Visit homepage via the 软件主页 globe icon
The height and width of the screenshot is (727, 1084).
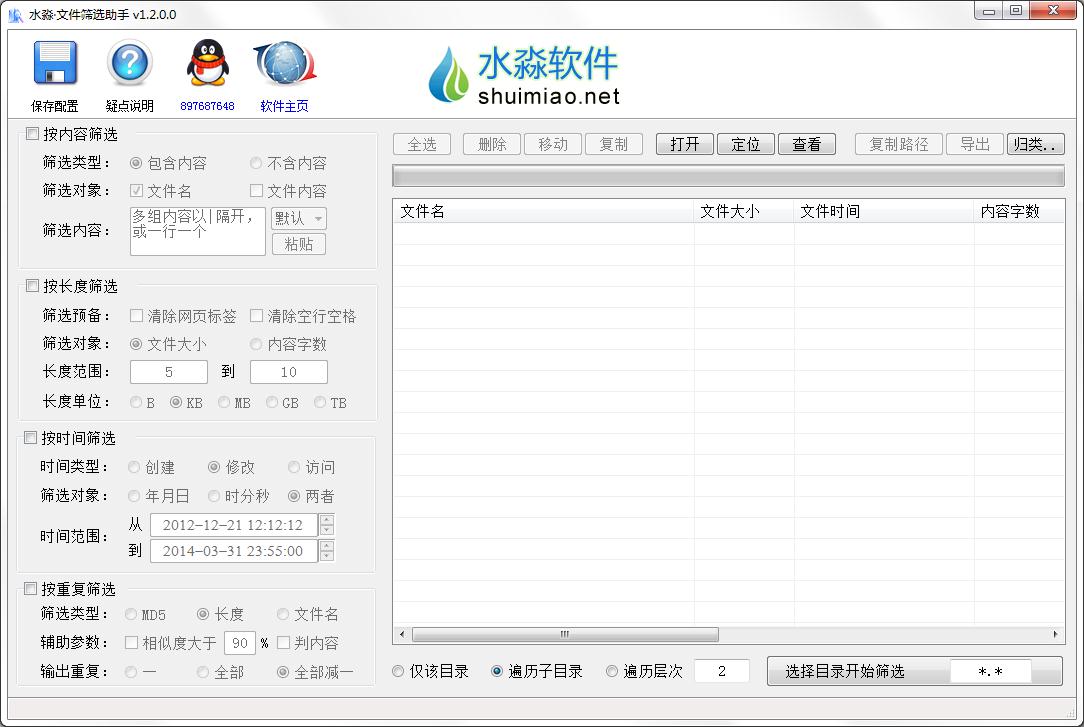[283, 63]
